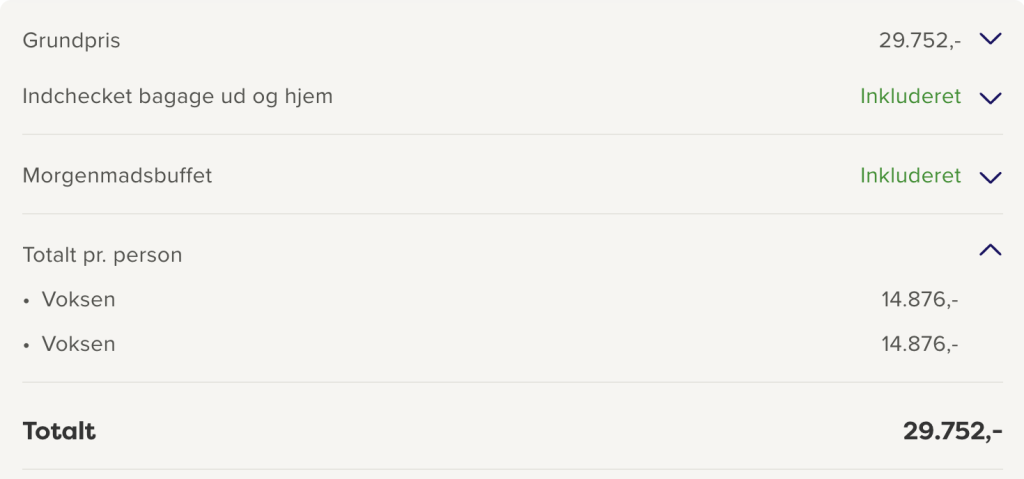This screenshot has height=479, width=1024.
Task: Click the Grundpris label
Action: coord(71,41)
